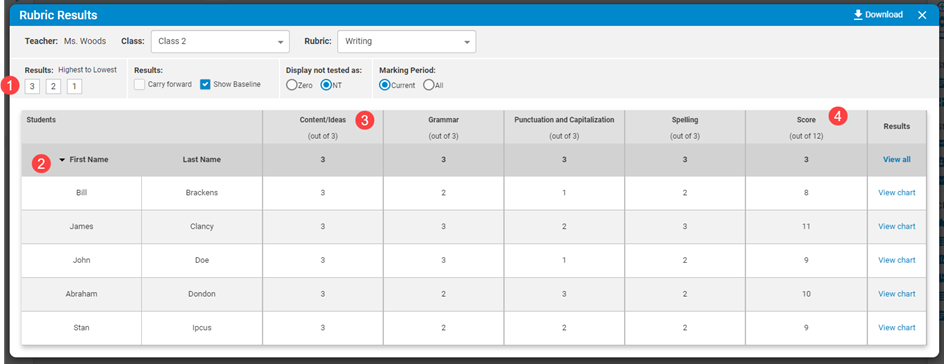Click the First Name sort arrow
The image size is (944, 364).
click(62, 160)
